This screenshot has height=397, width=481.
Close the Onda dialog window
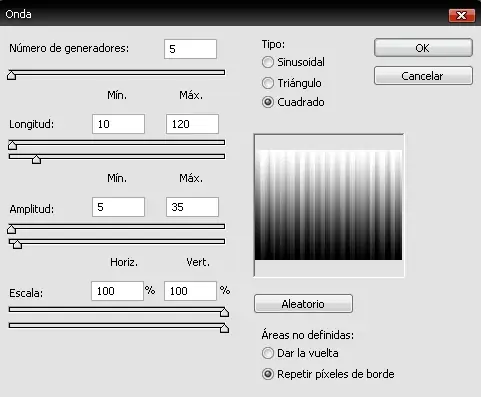pos(461,15)
